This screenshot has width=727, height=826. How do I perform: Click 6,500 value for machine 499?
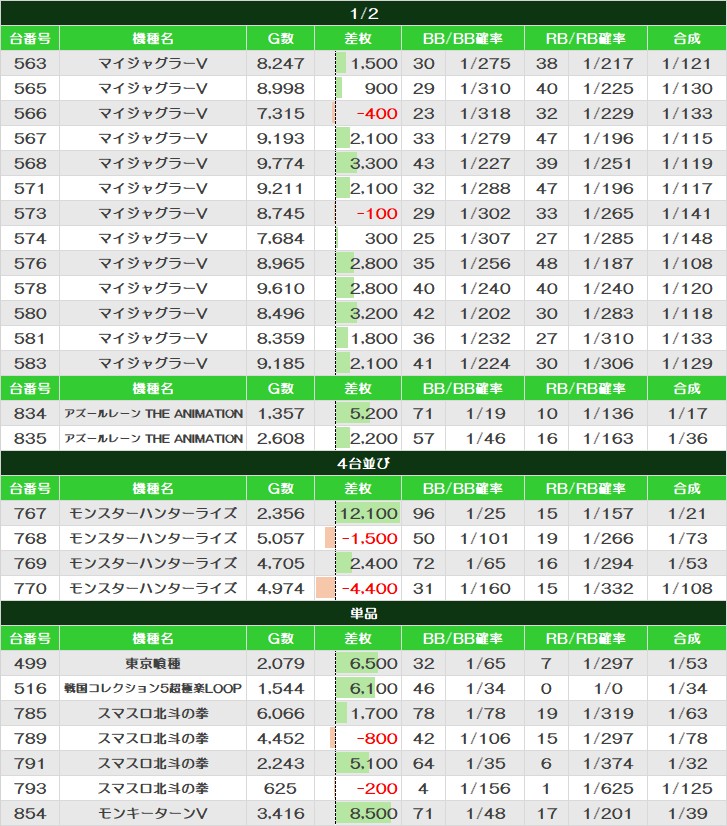pos(374,664)
